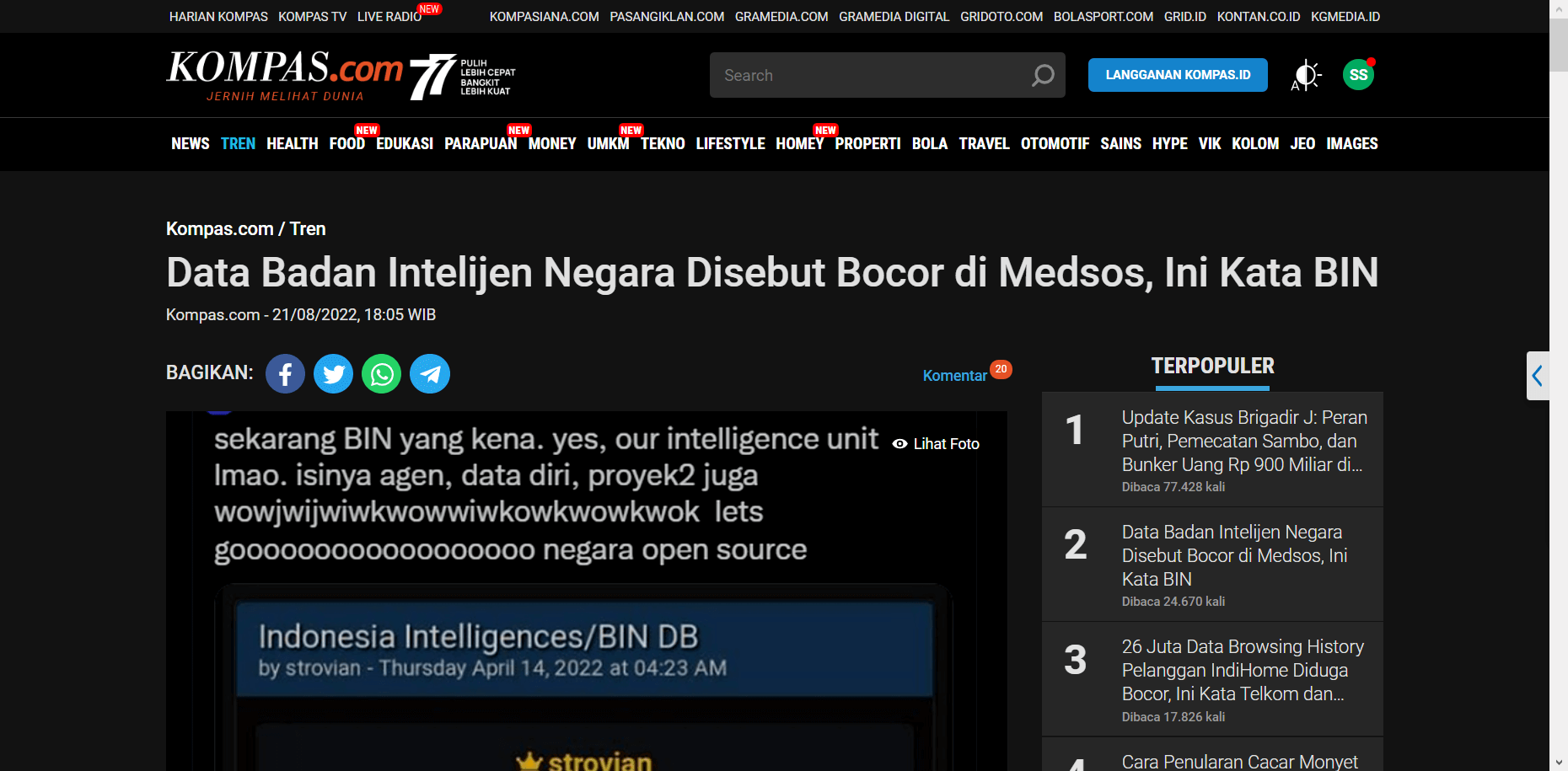Select the TERPOPULER tab

(1212, 367)
